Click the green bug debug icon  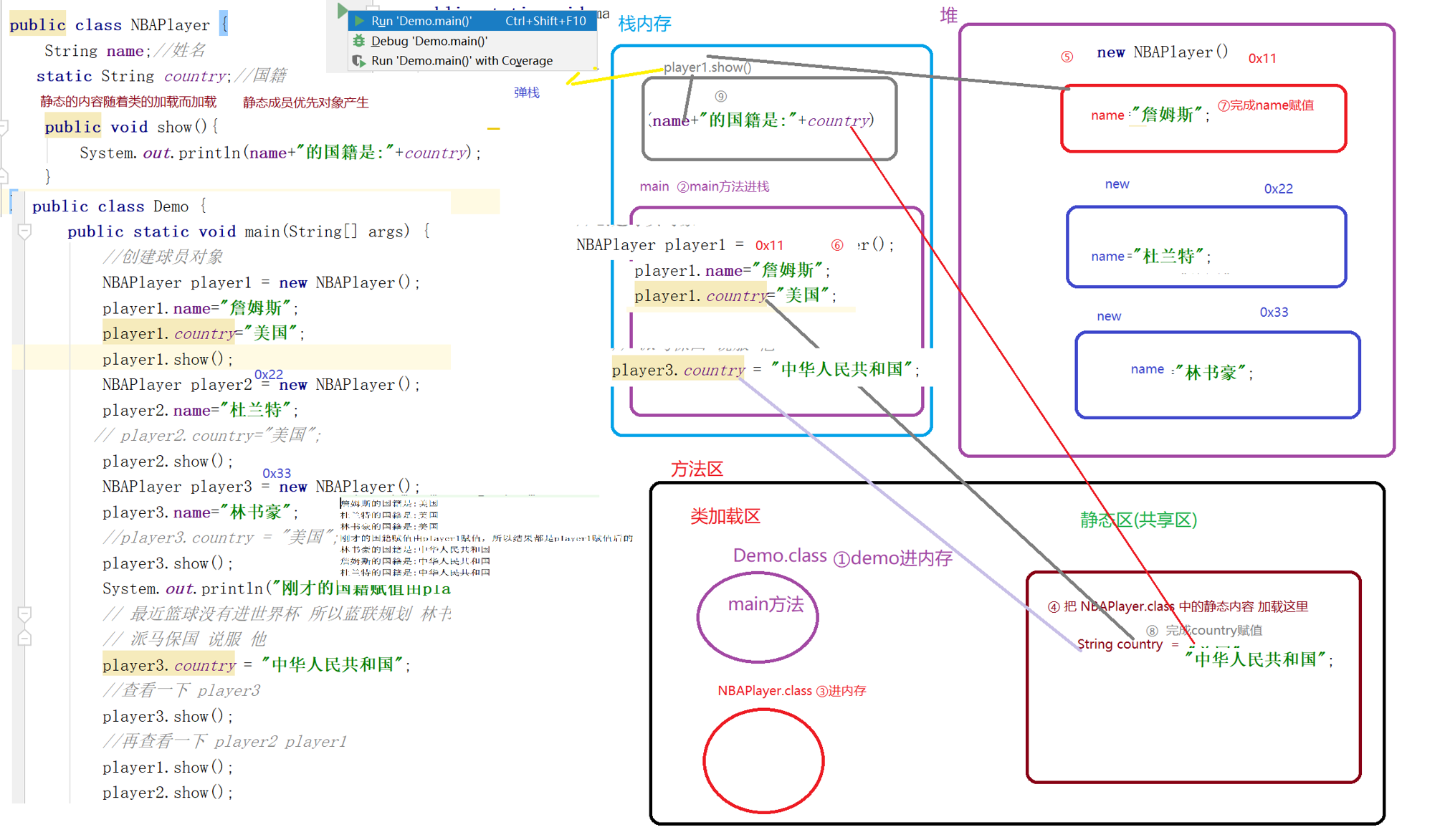359,42
